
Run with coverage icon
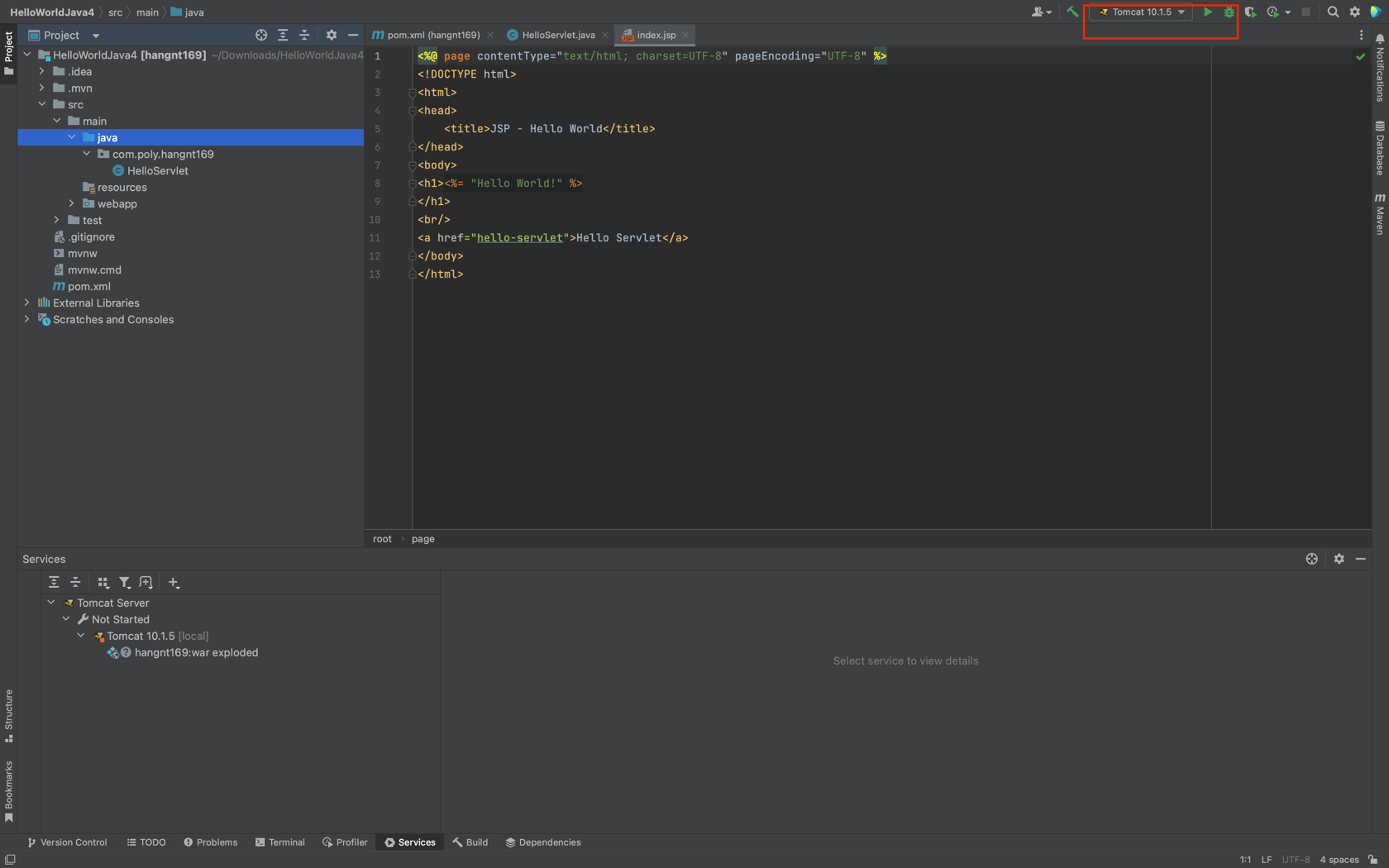1250,12
